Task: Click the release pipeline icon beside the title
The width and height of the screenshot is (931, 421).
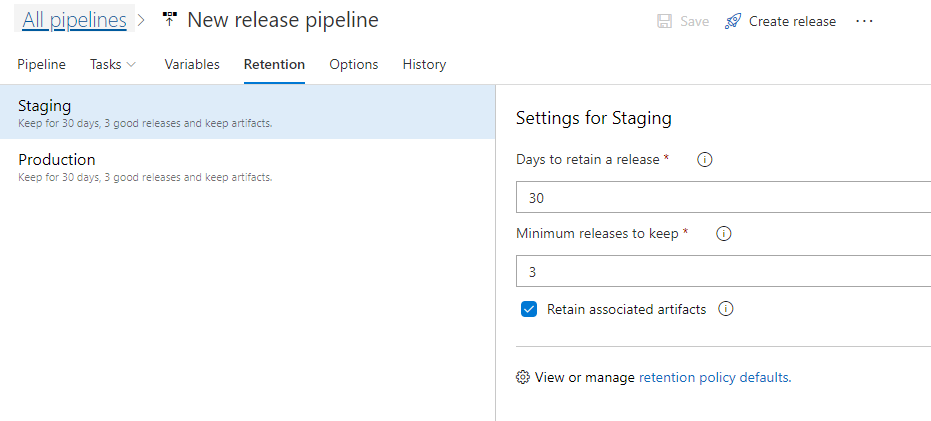Action: pyautogui.click(x=170, y=20)
